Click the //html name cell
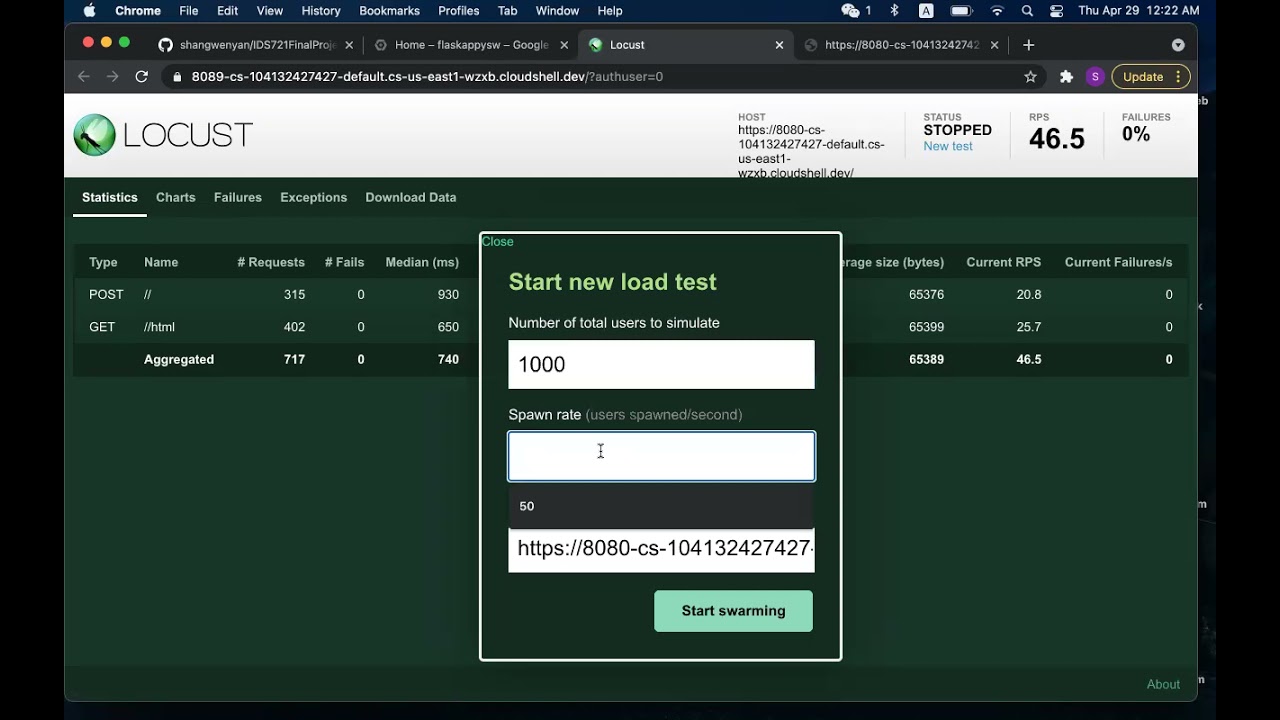Screen dimensions: 1280x720 pyautogui.click(x=160, y=327)
